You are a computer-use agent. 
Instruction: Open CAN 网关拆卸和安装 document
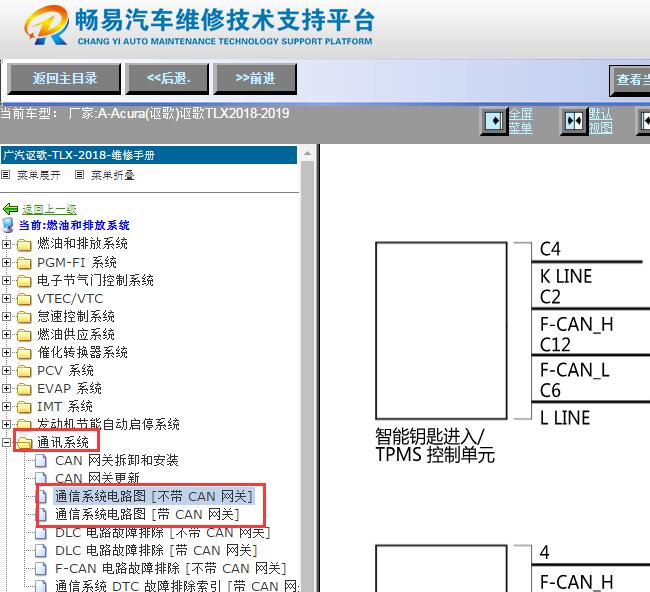click(117, 460)
